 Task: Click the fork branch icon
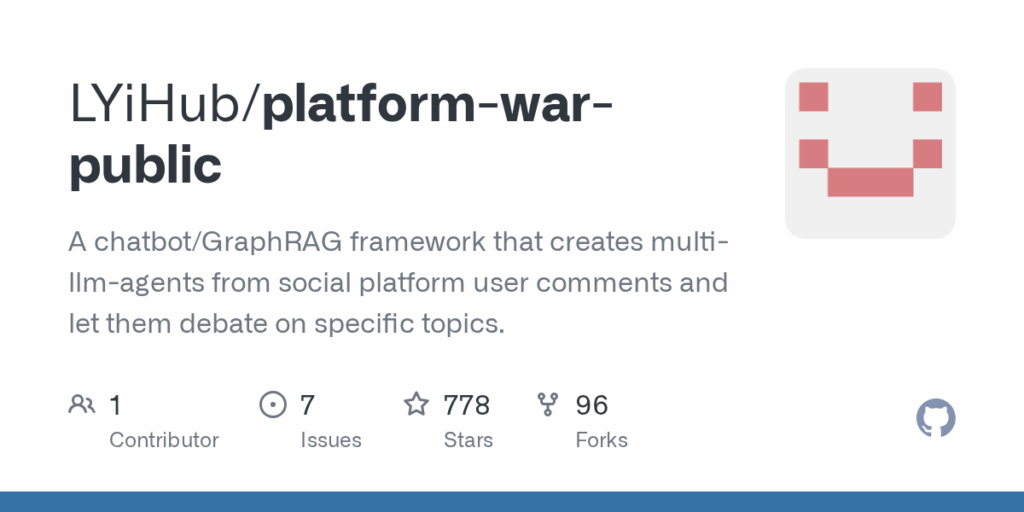click(547, 404)
